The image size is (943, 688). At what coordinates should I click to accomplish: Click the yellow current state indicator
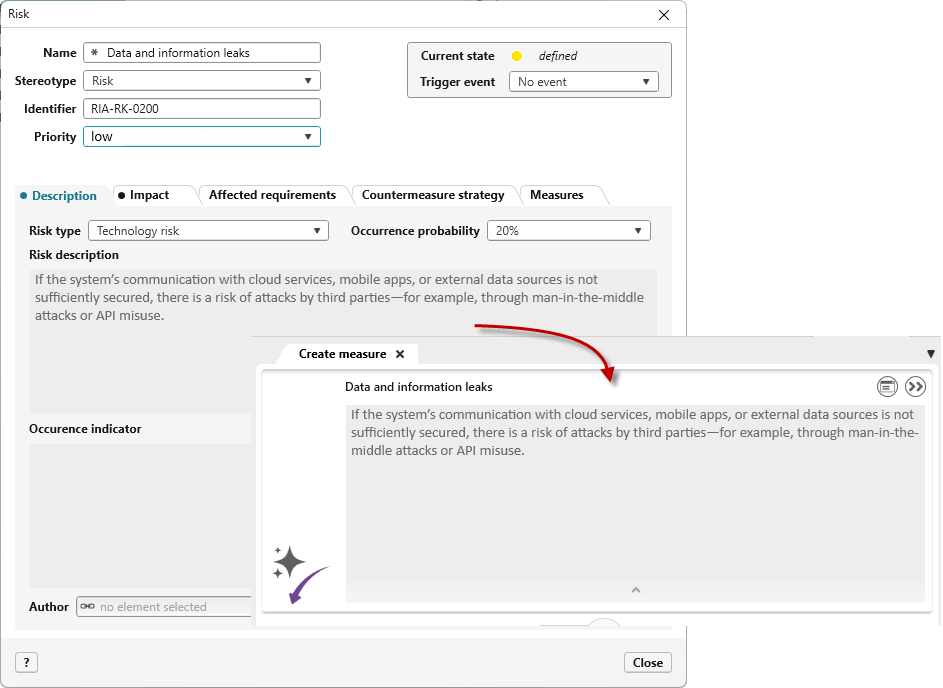[x=516, y=56]
